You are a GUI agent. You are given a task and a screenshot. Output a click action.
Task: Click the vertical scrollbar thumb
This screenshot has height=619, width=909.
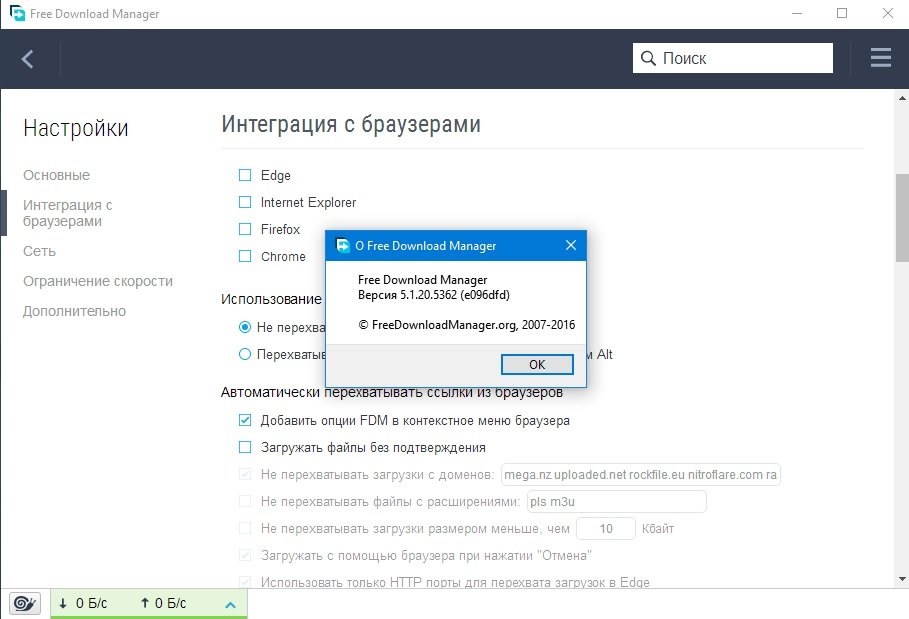pos(902,217)
